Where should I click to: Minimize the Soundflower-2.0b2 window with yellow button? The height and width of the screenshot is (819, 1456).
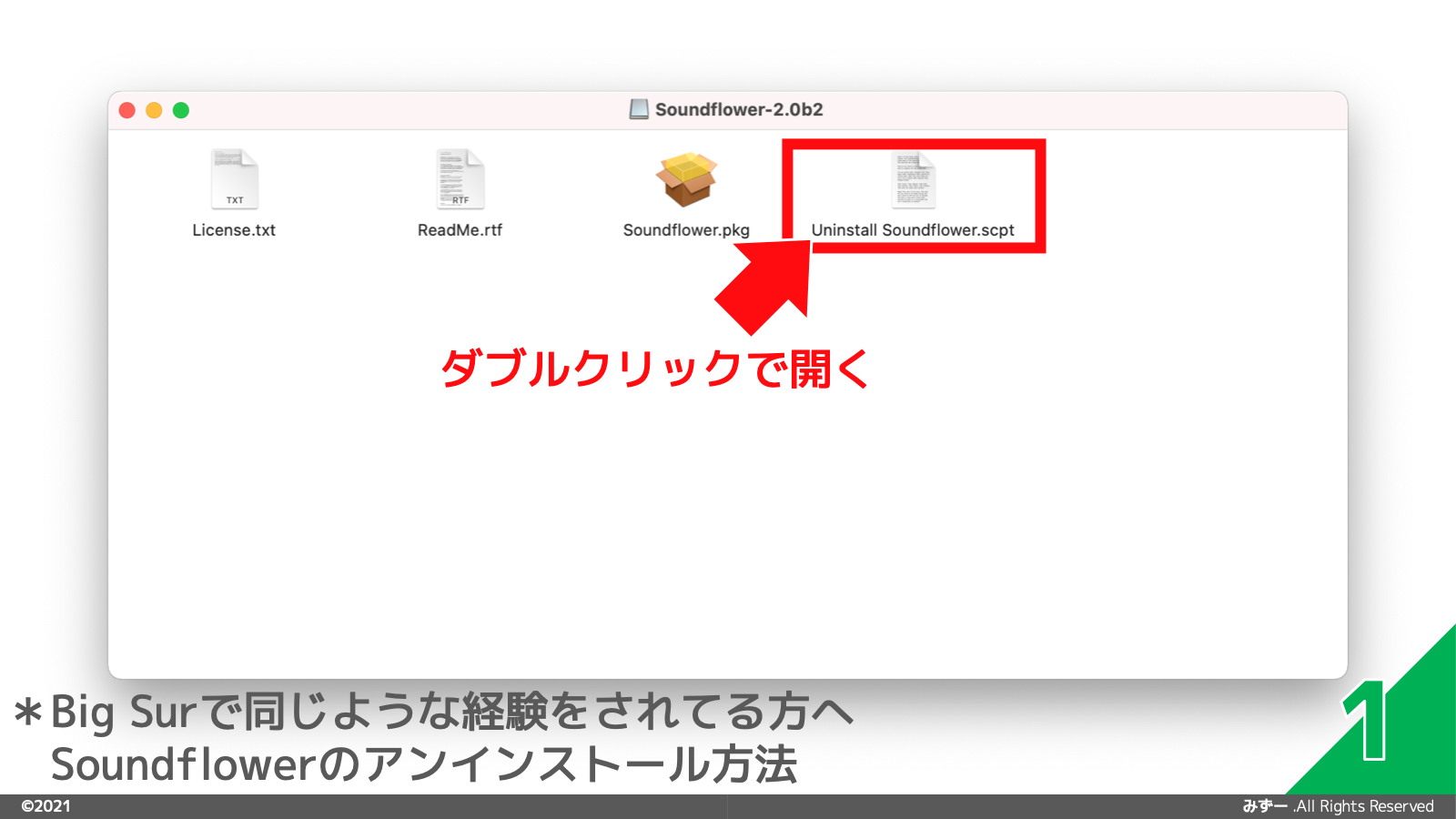154,110
